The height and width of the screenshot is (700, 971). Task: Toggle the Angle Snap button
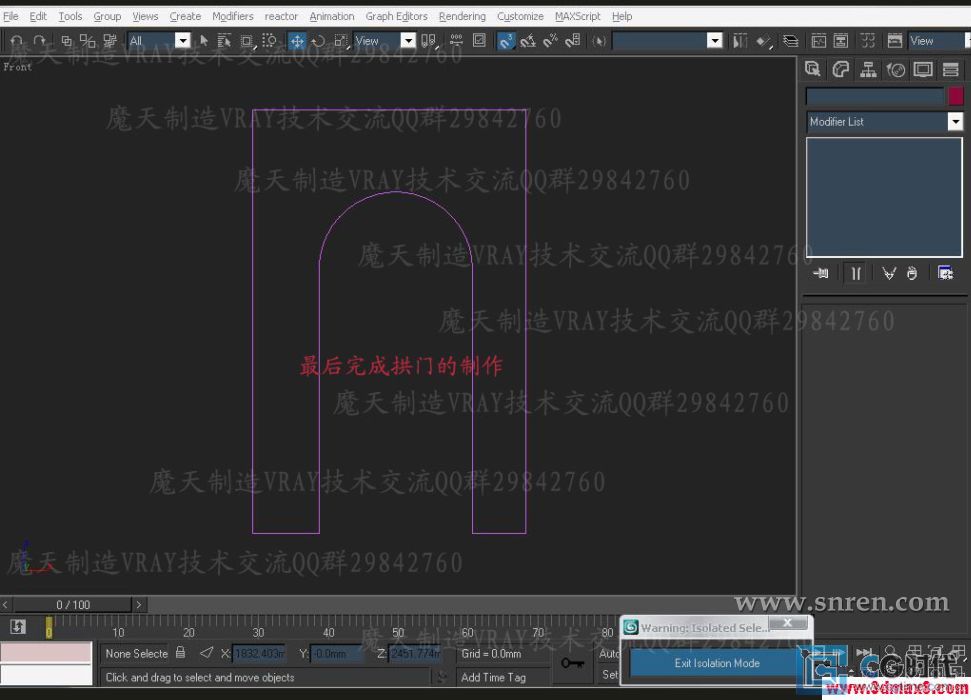click(x=528, y=41)
